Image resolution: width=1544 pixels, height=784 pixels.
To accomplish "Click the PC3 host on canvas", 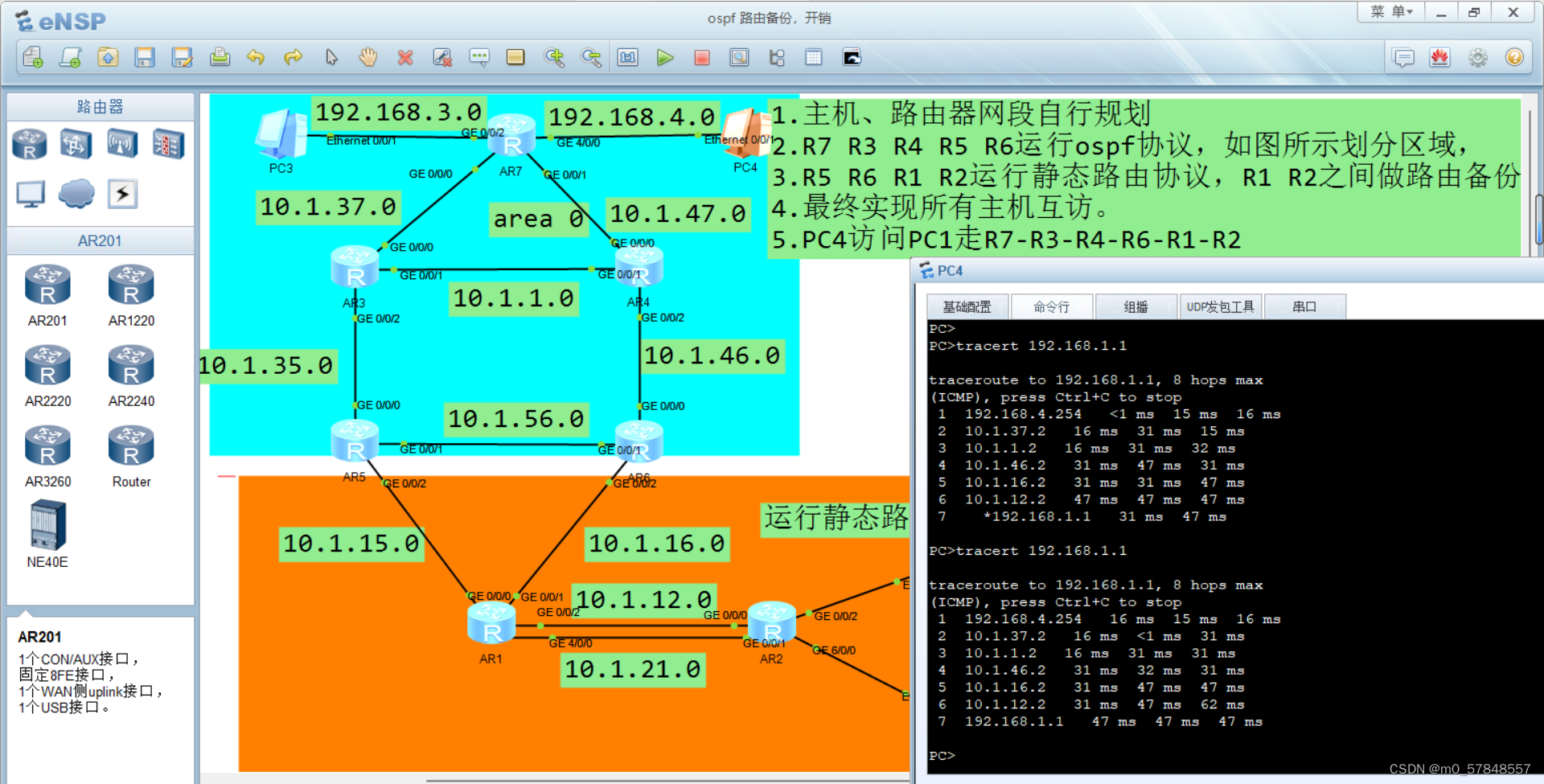I will pyautogui.click(x=281, y=136).
